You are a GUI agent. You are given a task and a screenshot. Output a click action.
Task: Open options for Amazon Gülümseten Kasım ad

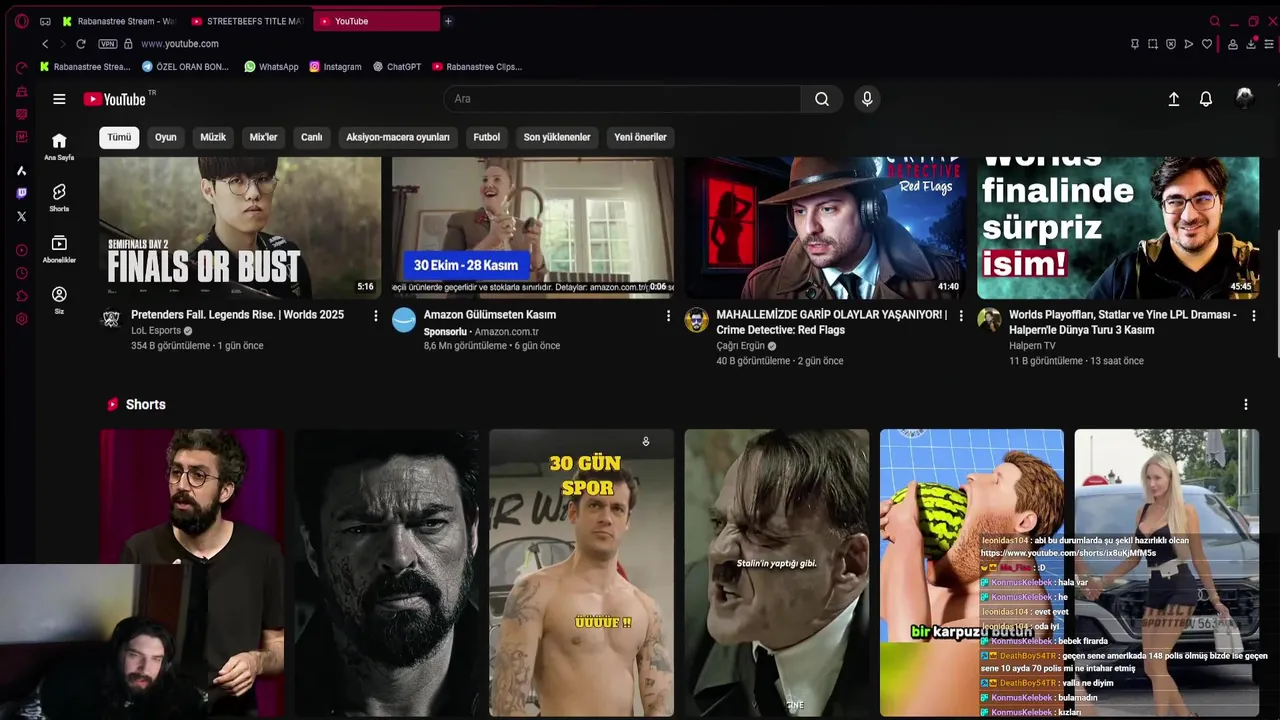(x=668, y=316)
